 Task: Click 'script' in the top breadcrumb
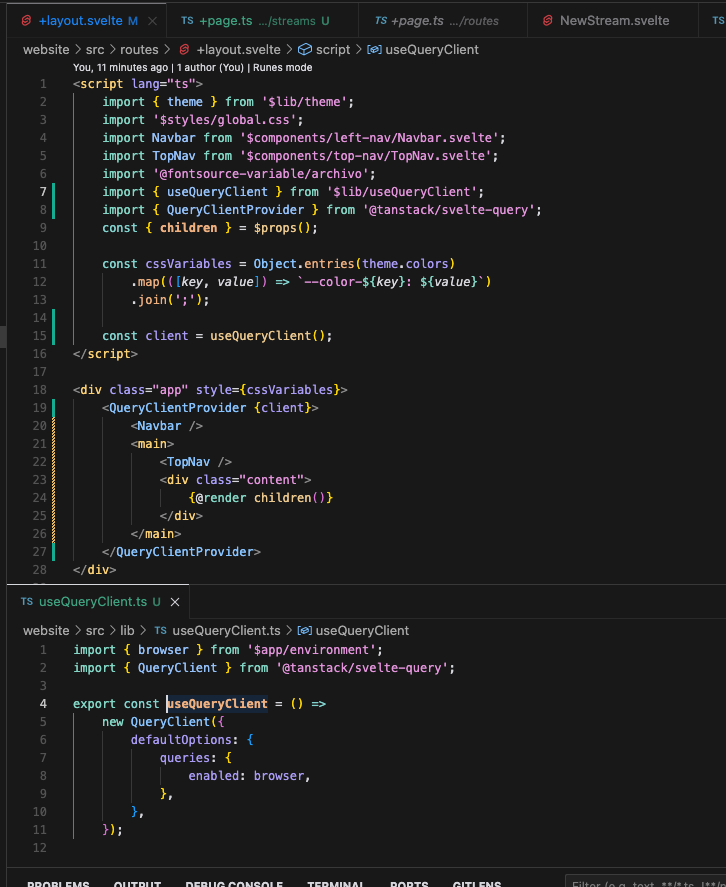[333, 50]
